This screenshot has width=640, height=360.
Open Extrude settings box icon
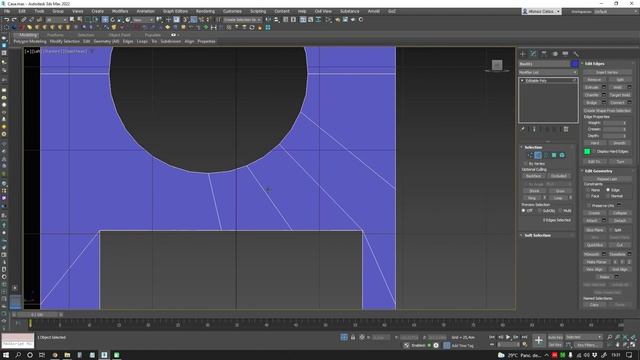(604, 87)
